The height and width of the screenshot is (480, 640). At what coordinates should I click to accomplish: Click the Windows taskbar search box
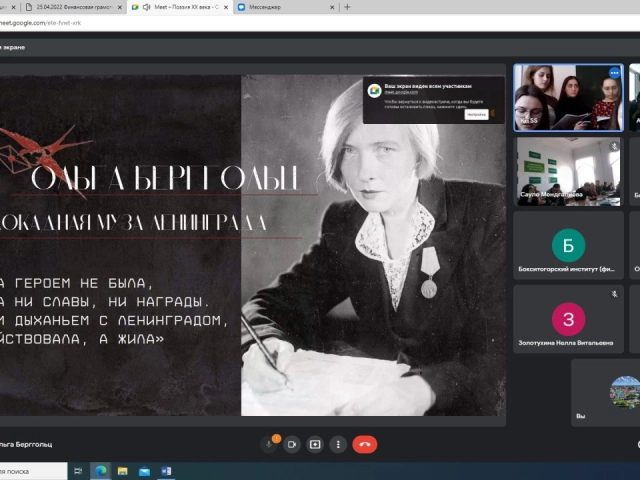pyautogui.click(x=33, y=471)
